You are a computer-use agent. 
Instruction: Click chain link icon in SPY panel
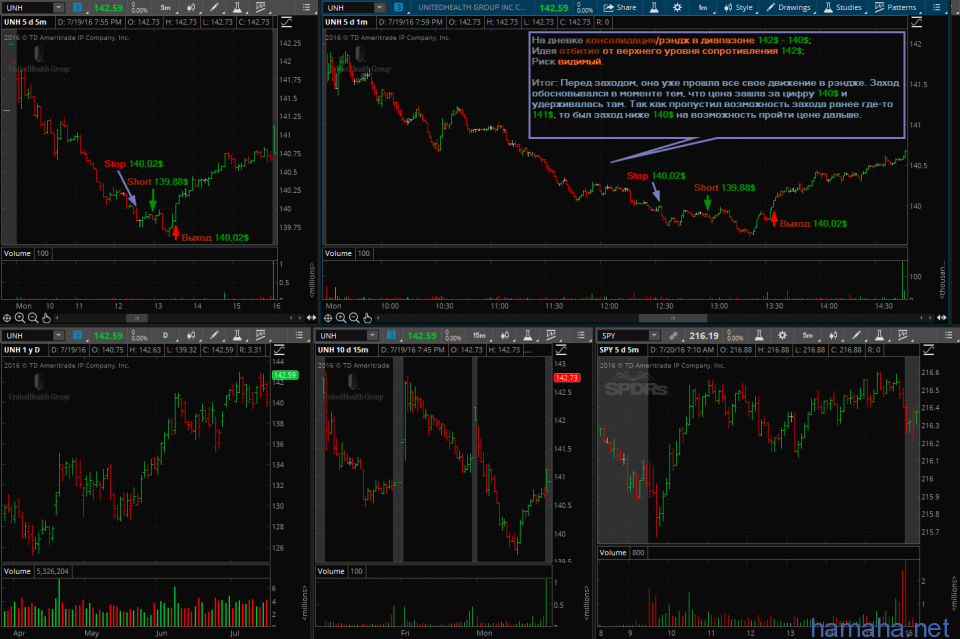673,335
